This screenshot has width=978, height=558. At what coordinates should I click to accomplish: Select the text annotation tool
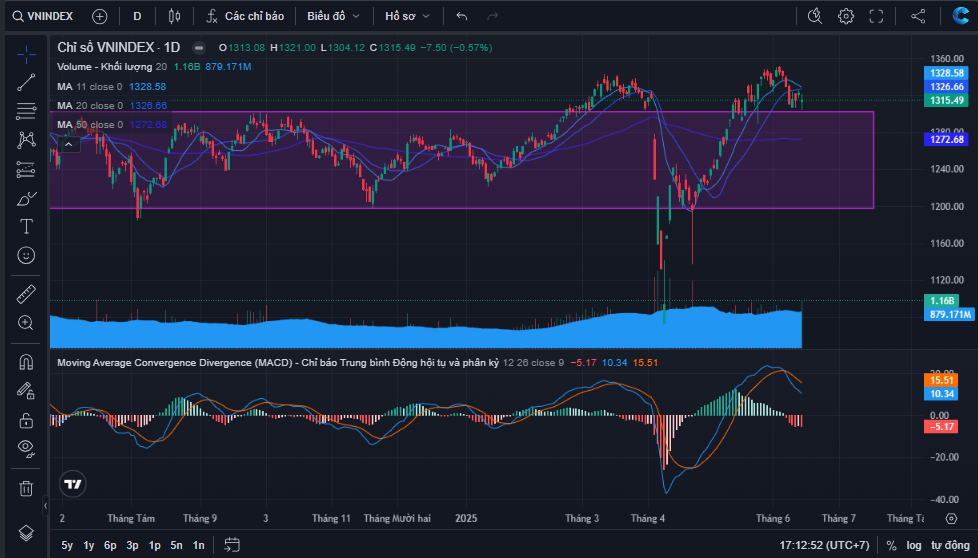coord(26,226)
